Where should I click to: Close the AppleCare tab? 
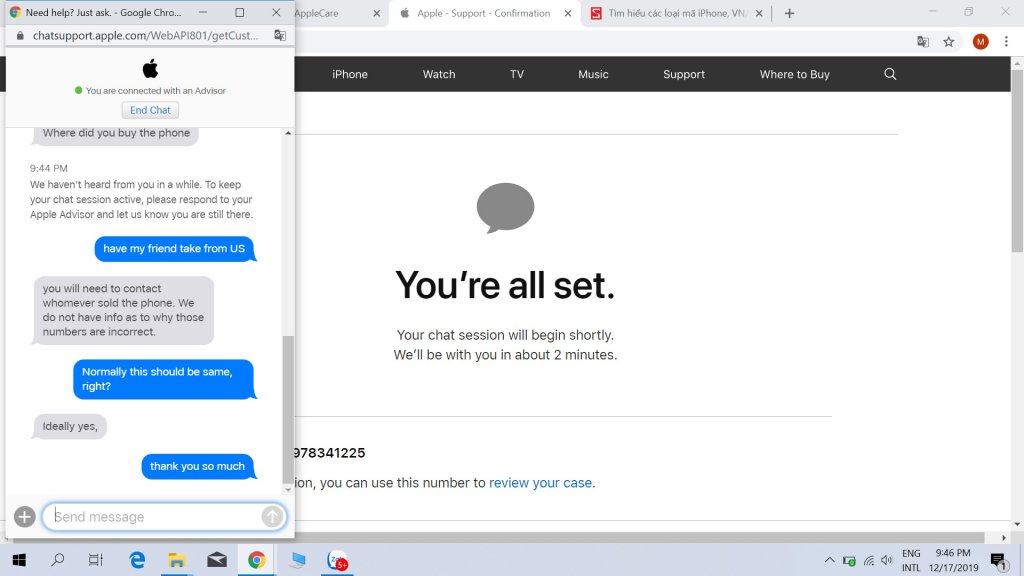coord(377,13)
